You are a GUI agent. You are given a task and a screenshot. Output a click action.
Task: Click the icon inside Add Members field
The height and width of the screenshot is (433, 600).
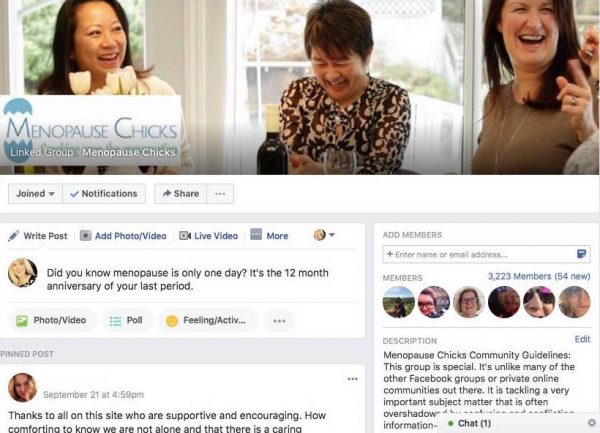(x=581, y=254)
